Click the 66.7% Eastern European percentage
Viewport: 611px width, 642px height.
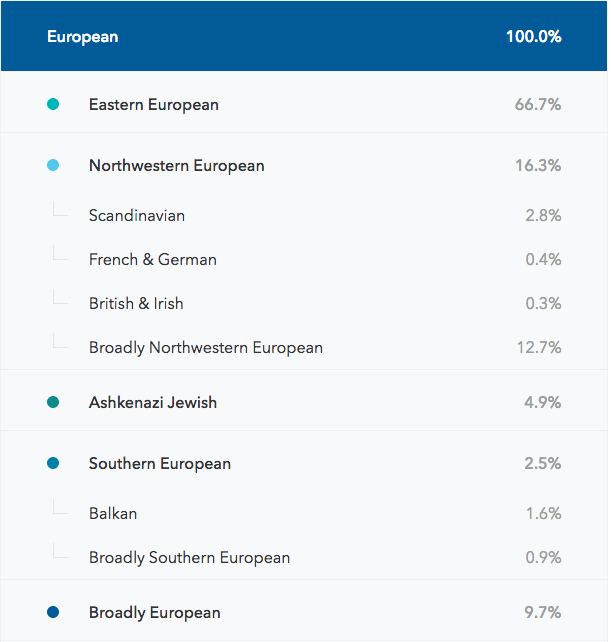538,104
